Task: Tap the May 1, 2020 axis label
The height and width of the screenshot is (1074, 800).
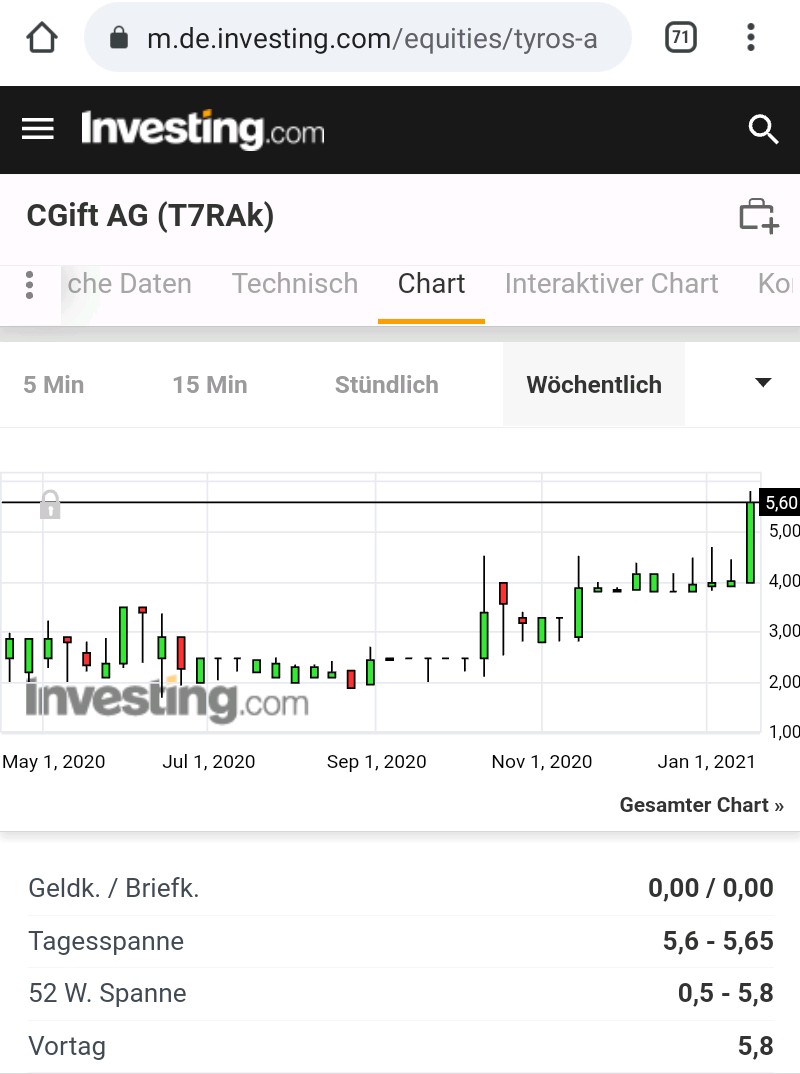Action: click(x=53, y=762)
